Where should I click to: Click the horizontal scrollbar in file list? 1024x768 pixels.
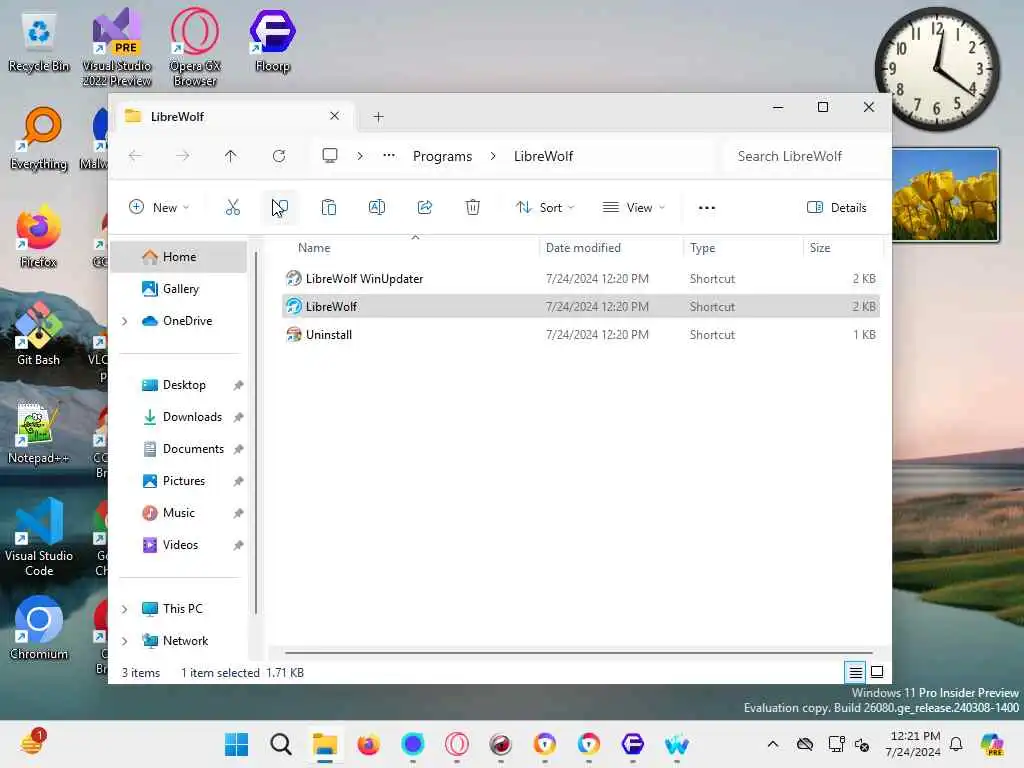pos(579,652)
